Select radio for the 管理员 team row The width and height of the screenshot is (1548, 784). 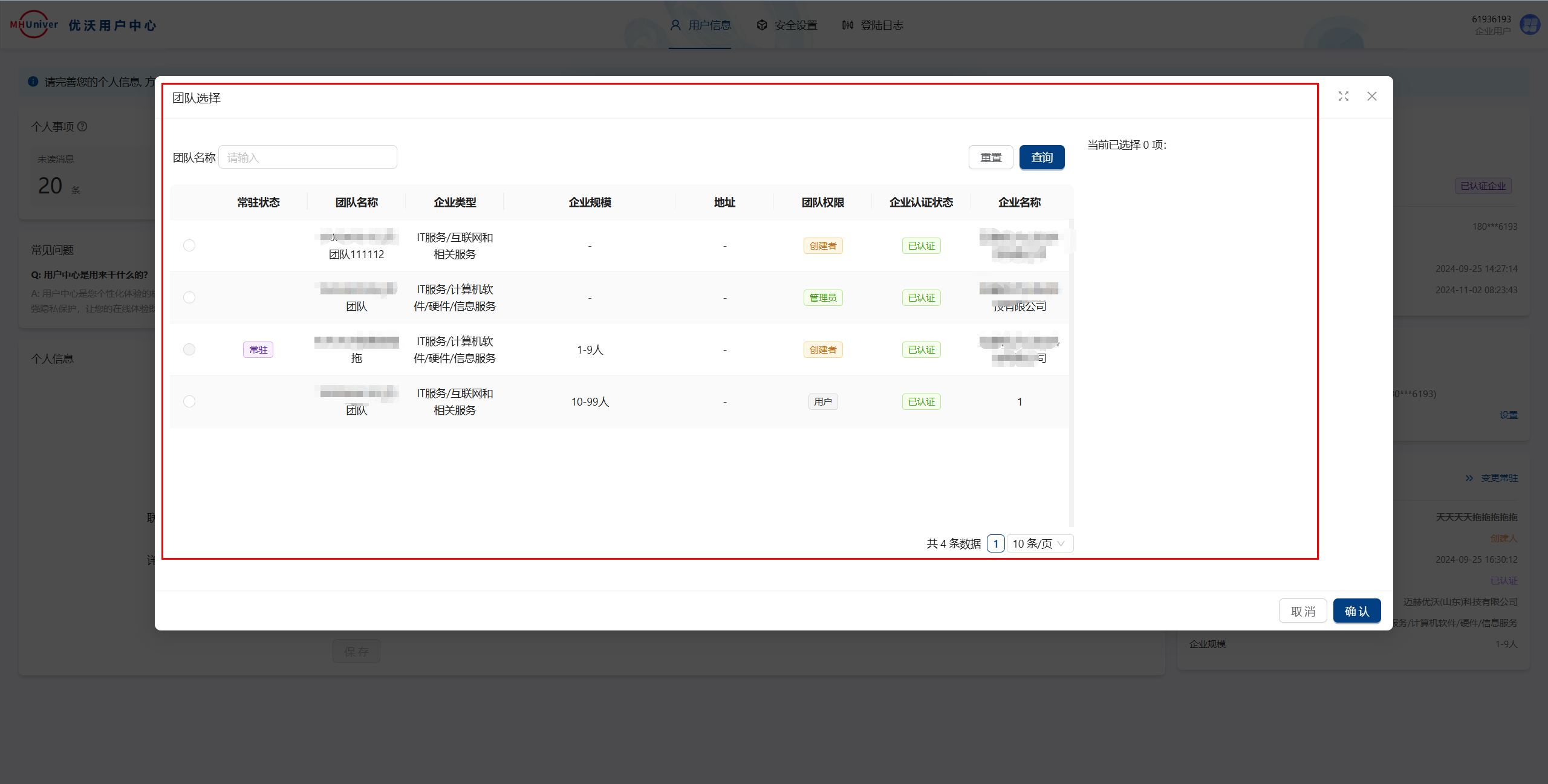[189, 297]
